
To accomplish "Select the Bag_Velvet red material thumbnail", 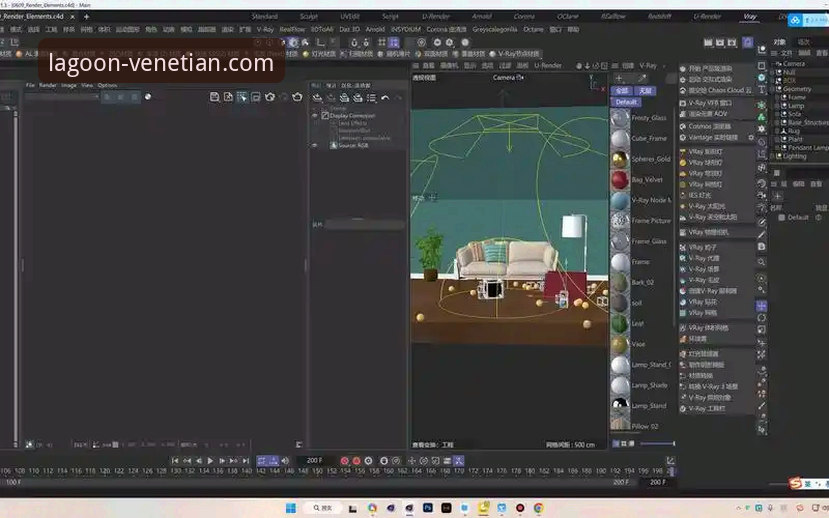I will pyautogui.click(x=620, y=180).
